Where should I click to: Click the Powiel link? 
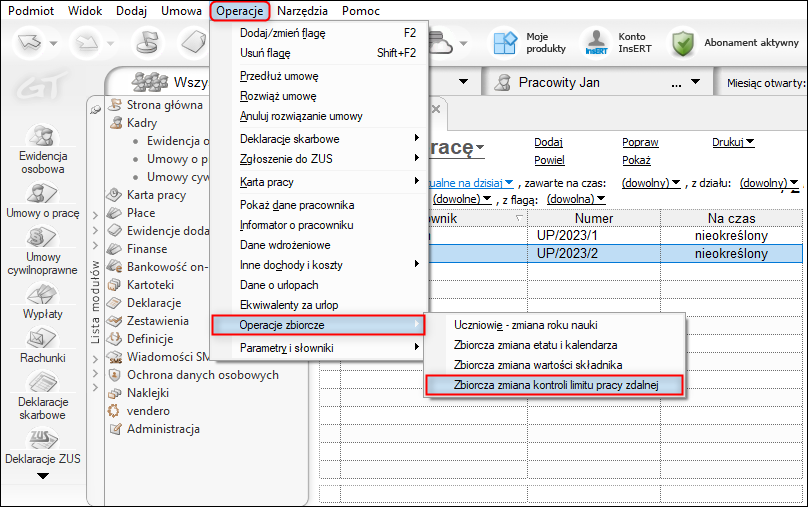tap(549, 160)
